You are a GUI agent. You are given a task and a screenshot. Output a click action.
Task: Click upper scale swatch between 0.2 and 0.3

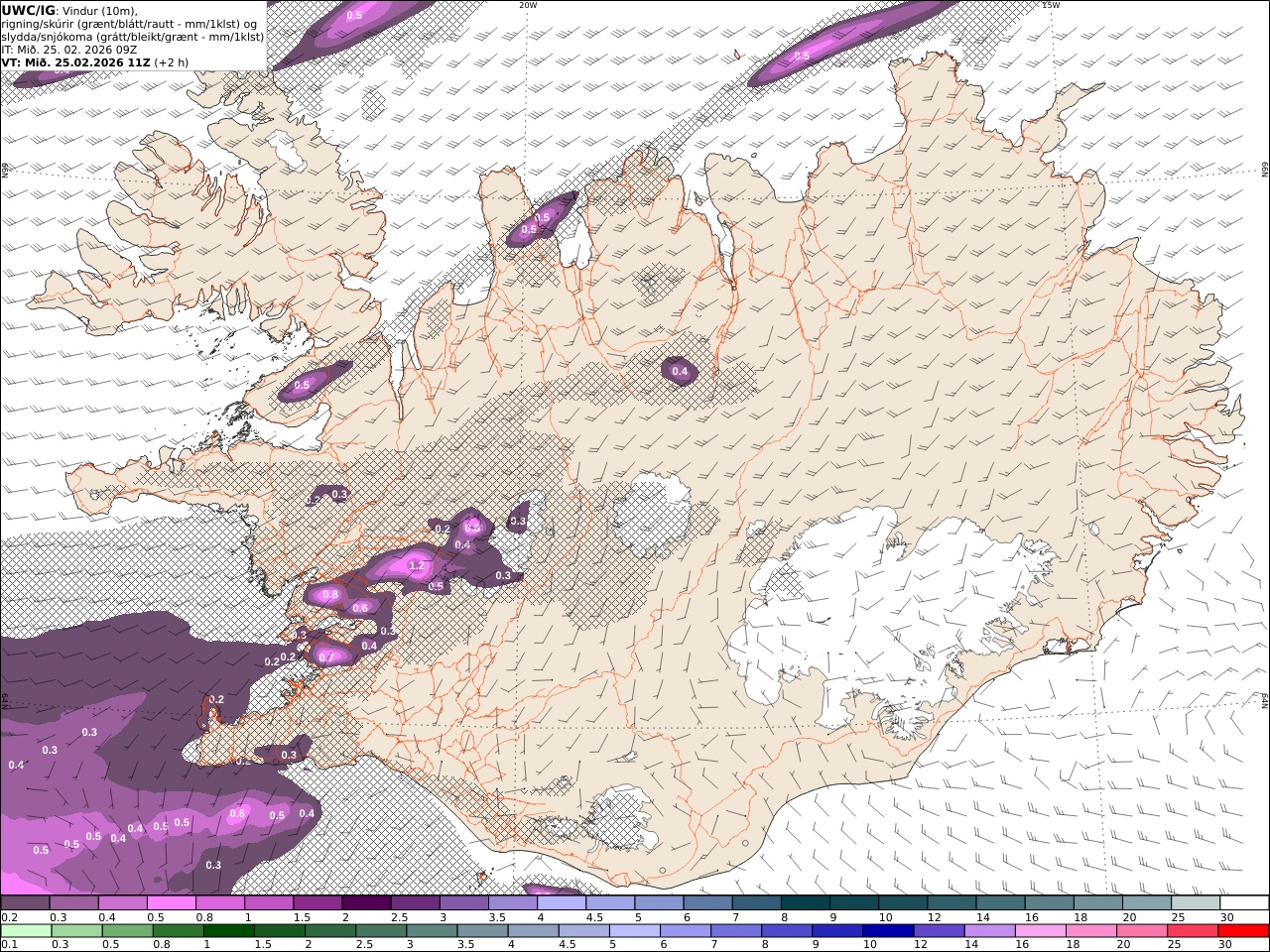click(25, 903)
